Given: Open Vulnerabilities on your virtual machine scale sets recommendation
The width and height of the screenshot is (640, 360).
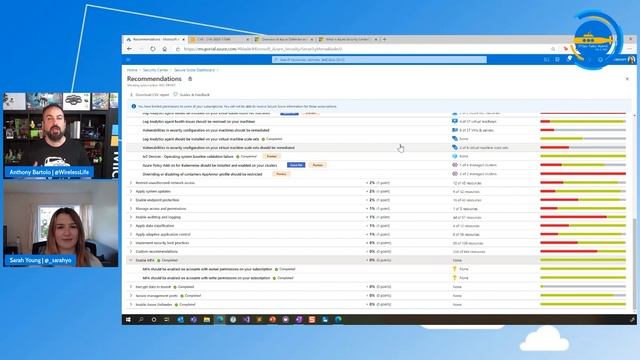Looking at the screenshot, I should point(218,148).
